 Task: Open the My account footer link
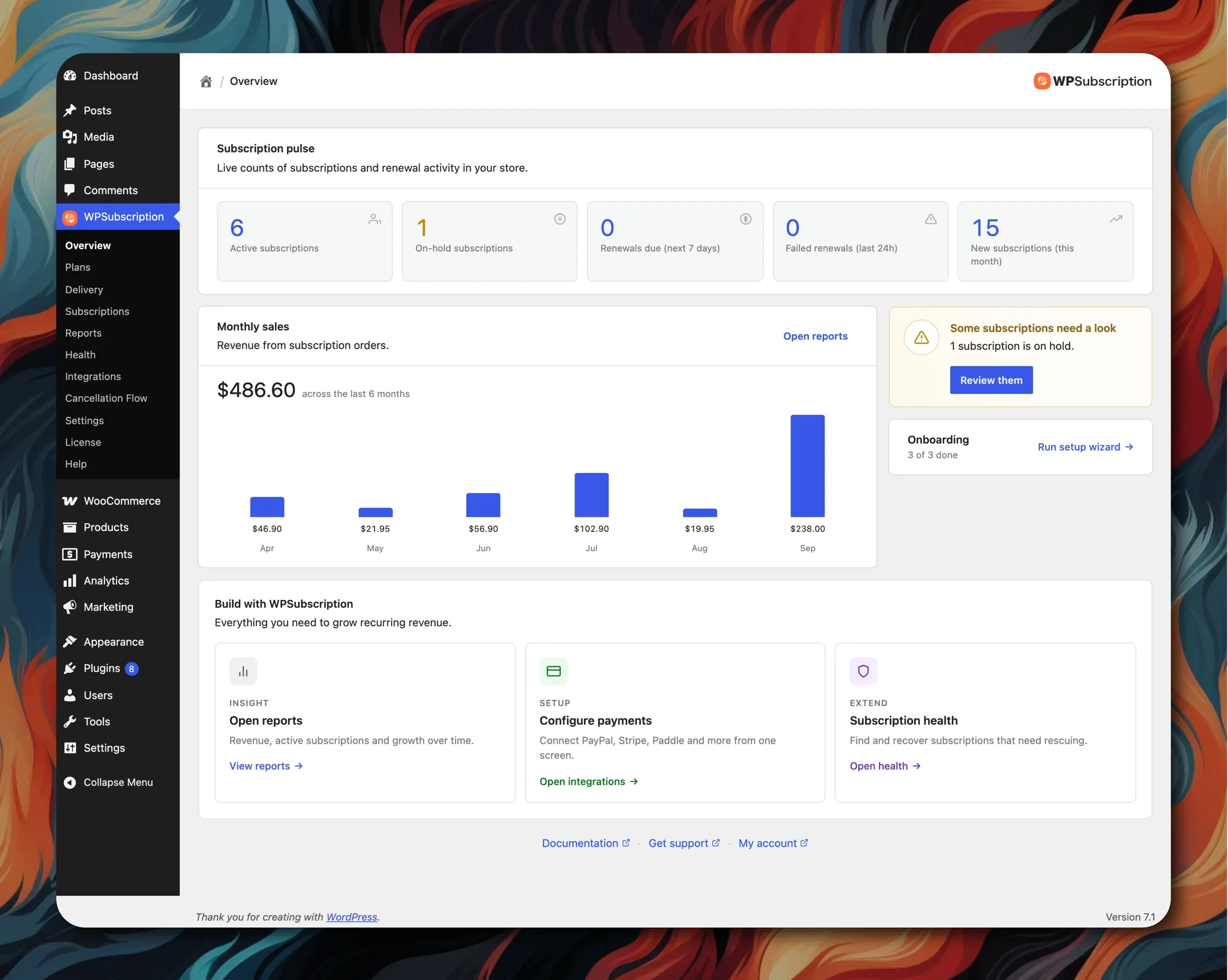pyautogui.click(x=773, y=843)
